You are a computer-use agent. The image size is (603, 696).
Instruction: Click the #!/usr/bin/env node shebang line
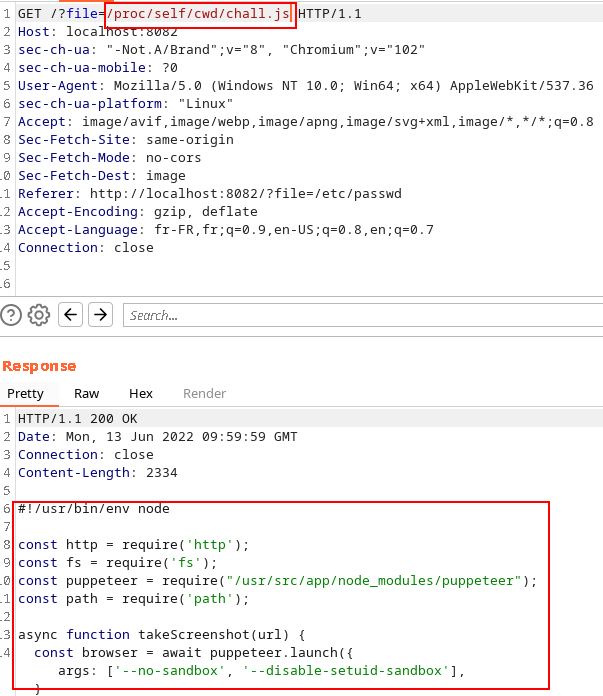pos(94,509)
